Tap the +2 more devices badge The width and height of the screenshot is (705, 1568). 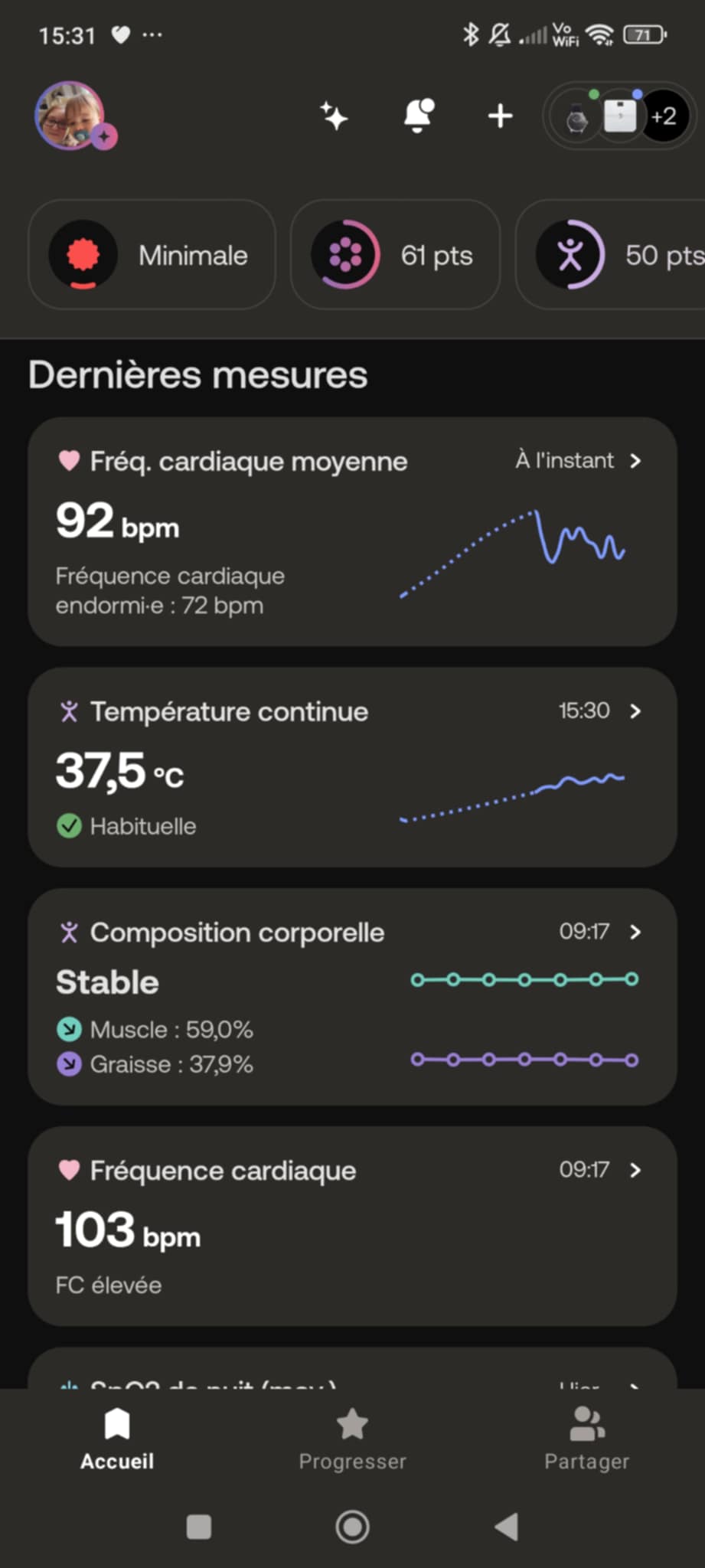(x=663, y=116)
